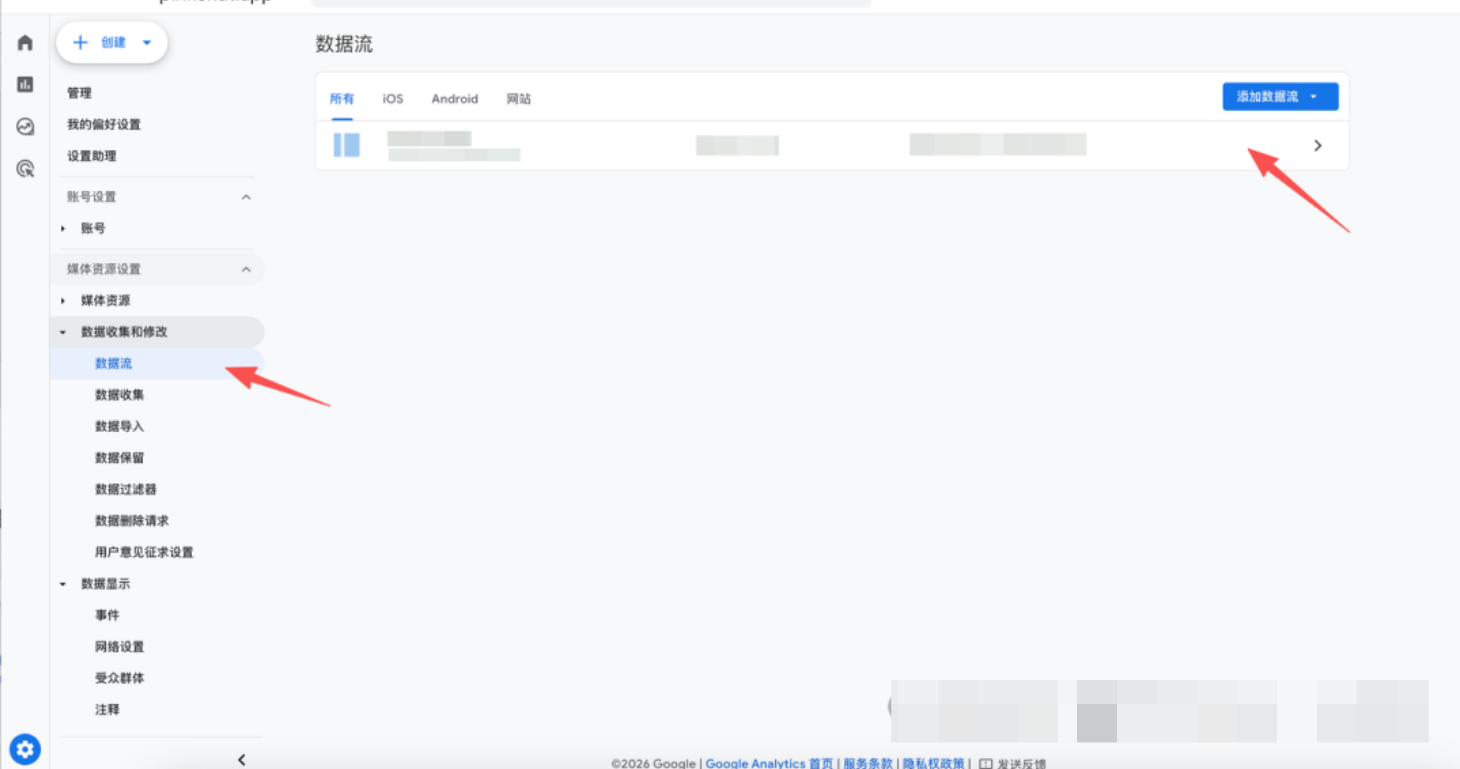The image size is (1460, 769).
Task: Open the Home icon in the left rail
Action: point(23,42)
